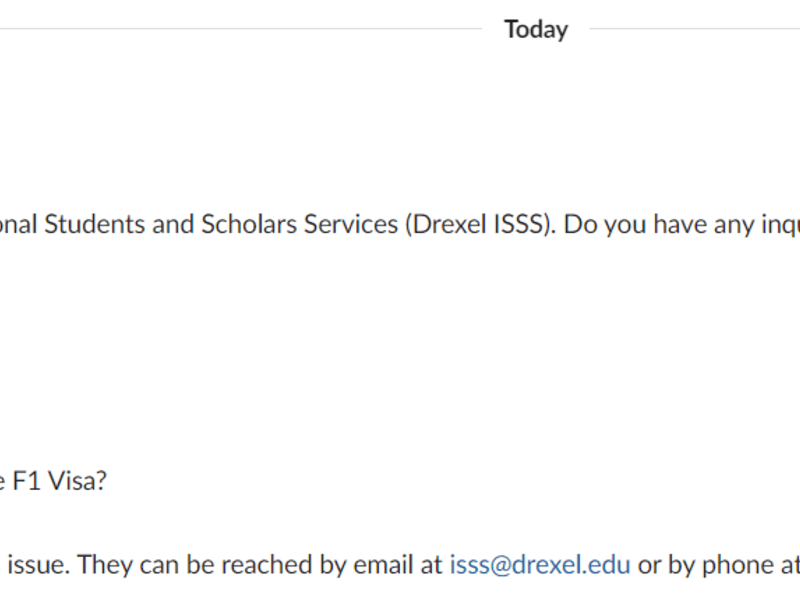The width and height of the screenshot is (800, 600).
Task: Click the word "Do" starting the question
Action: point(578,224)
